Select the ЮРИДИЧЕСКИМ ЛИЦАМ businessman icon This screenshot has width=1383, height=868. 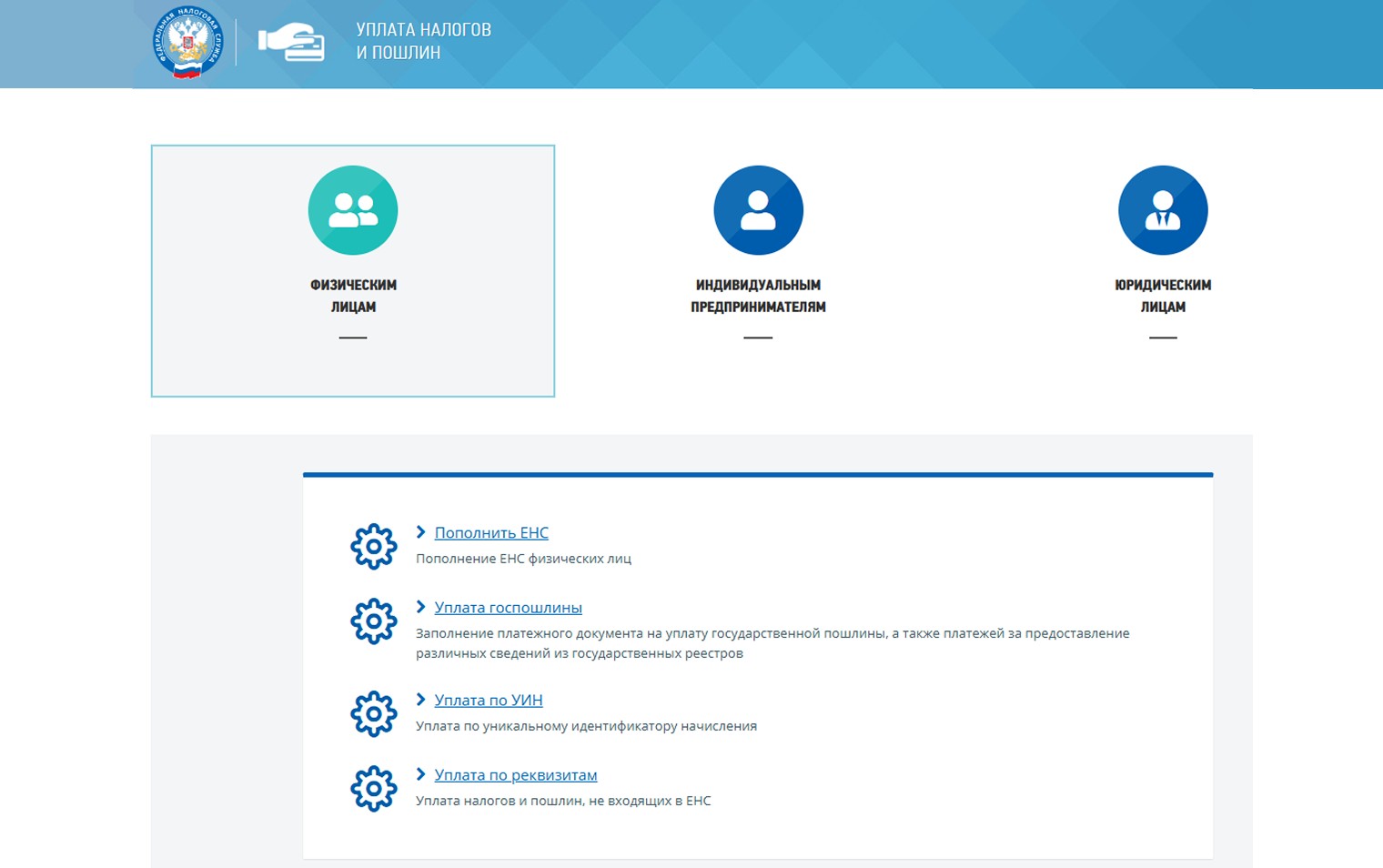pyautogui.click(x=1163, y=210)
